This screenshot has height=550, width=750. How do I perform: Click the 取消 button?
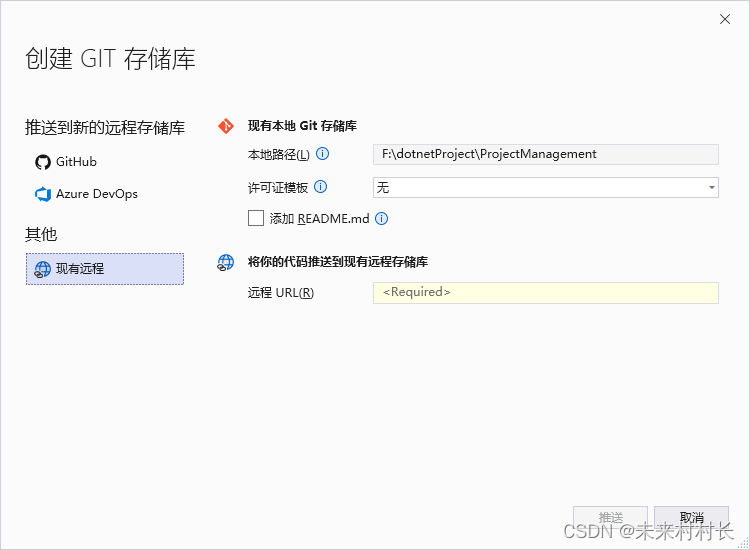(692, 517)
